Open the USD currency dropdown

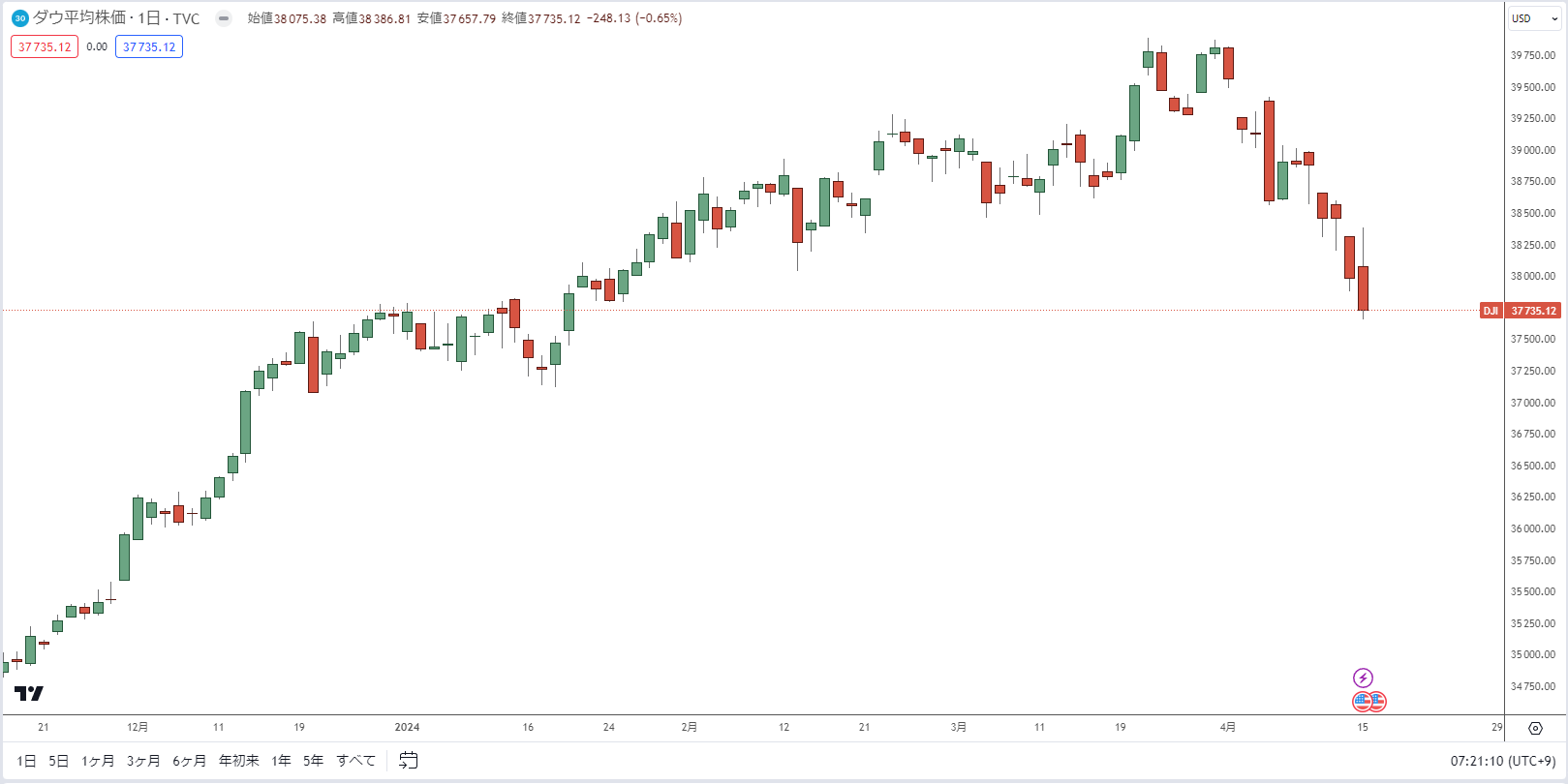1534,18
